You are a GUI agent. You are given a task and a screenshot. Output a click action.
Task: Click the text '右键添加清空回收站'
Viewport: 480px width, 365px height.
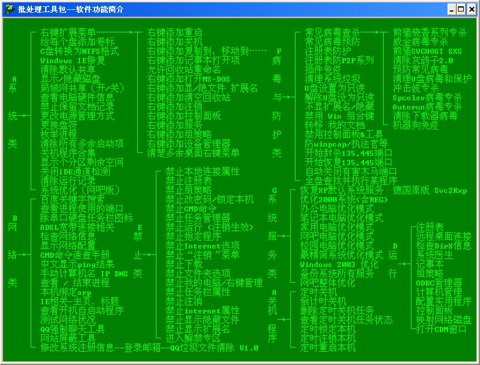[189, 98]
